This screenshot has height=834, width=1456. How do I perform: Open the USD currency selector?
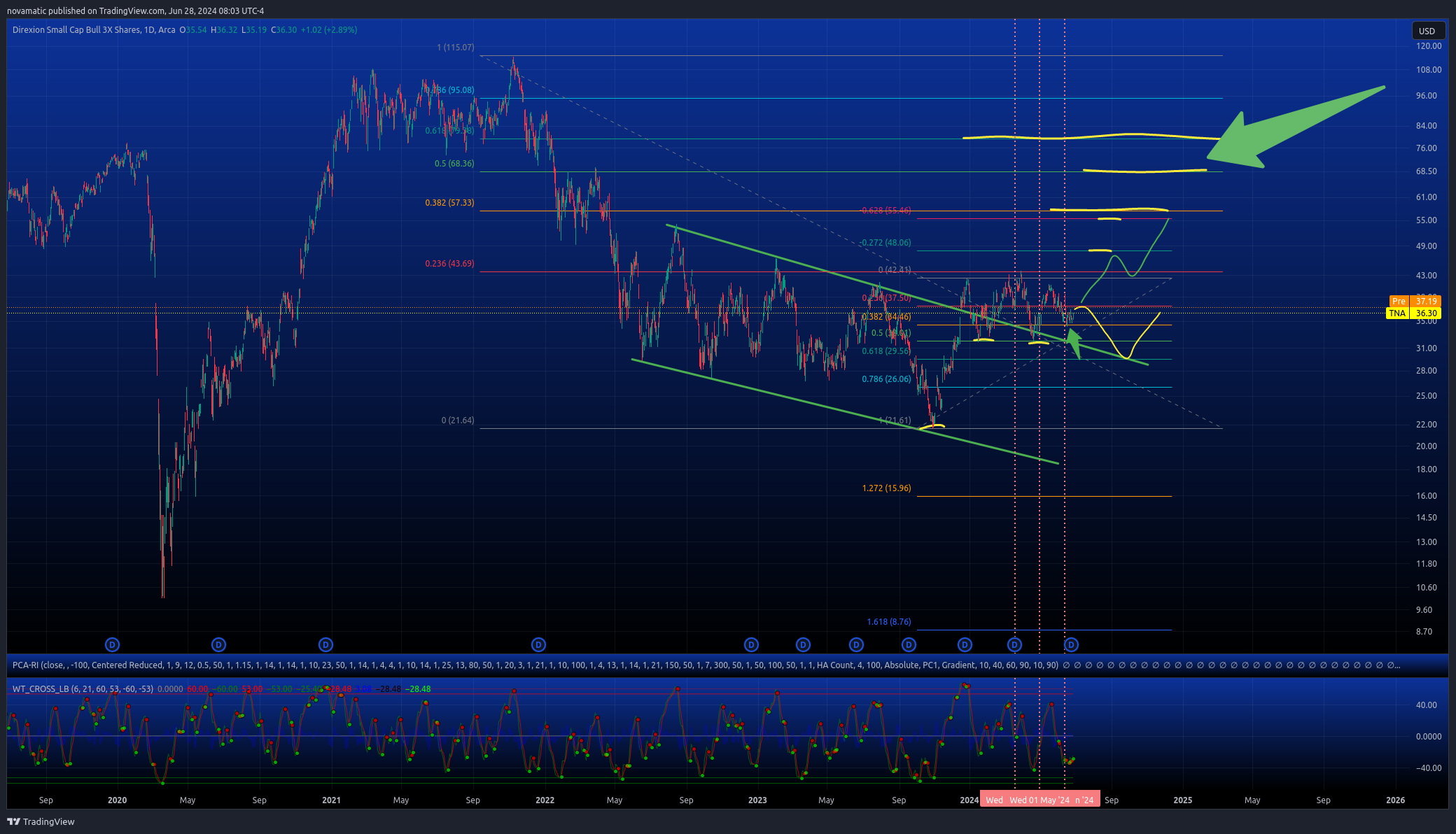click(x=1427, y=31)
